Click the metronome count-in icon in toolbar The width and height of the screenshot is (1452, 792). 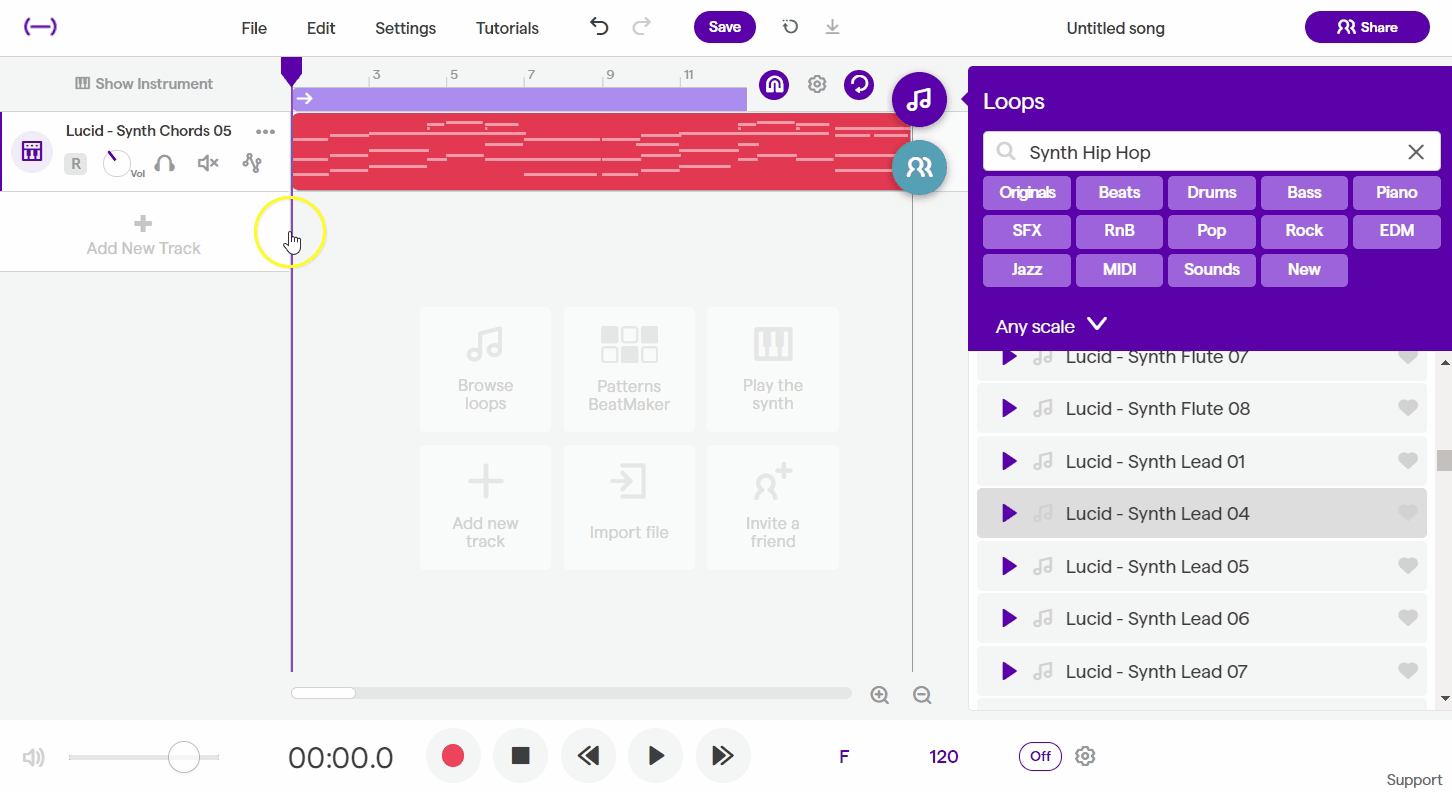[x=774, y=84]
